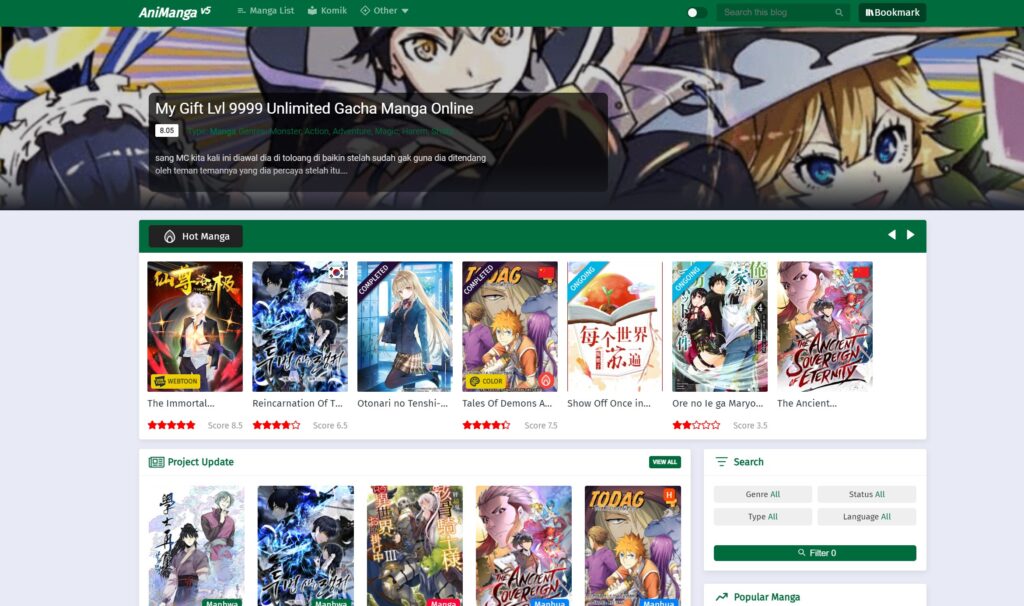Open Tales Of Demons A... cover thumbnail
Screen dimensions: 1024x606
click(510, 327)
